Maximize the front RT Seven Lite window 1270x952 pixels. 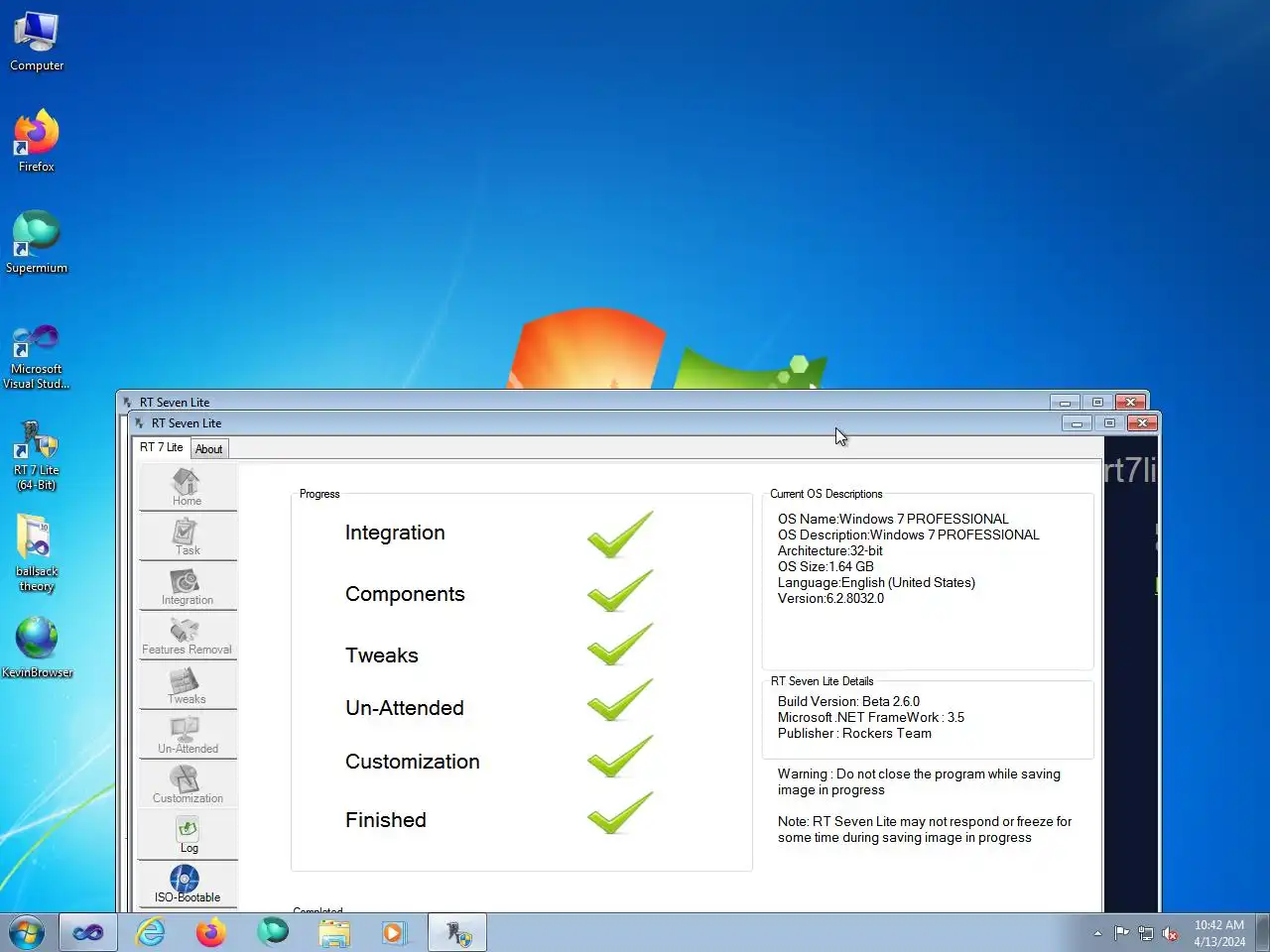(x=1109, y=423)
